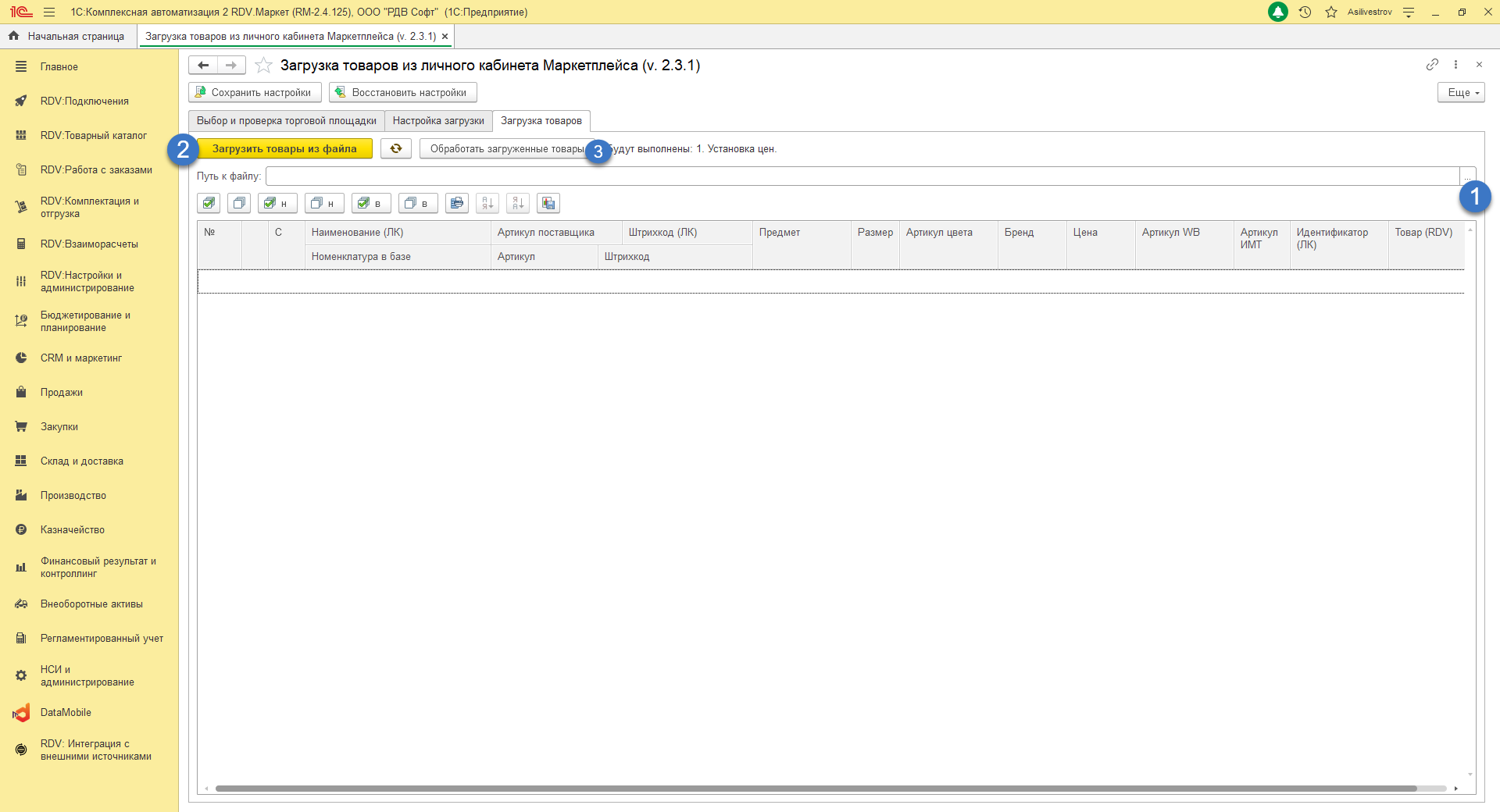Open RDV:Подключения section
Viewport: 1500px width, 812px height.
[x=89, y=101]
